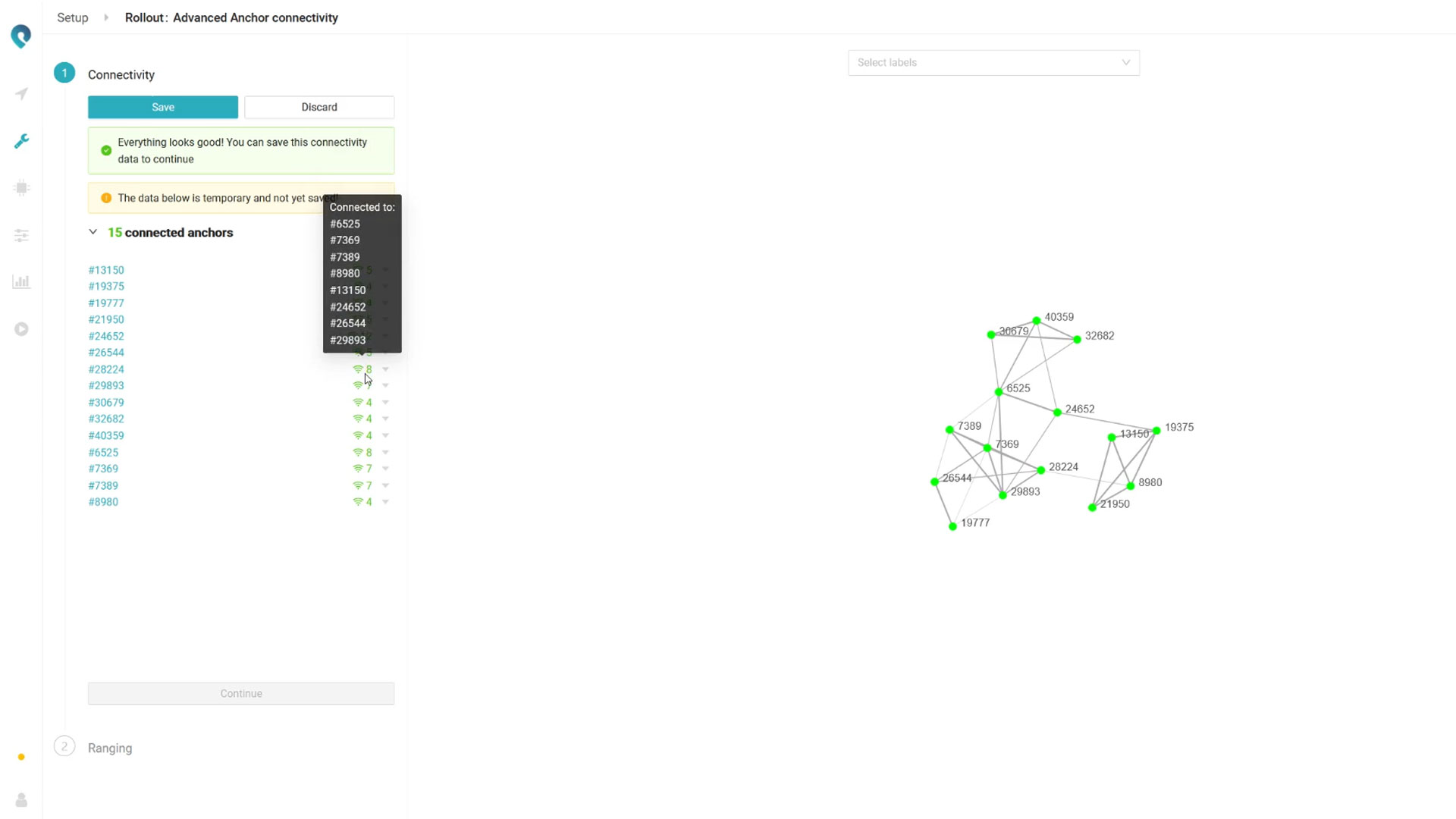Open the sliders settings sidebar icon

[21, 236]
